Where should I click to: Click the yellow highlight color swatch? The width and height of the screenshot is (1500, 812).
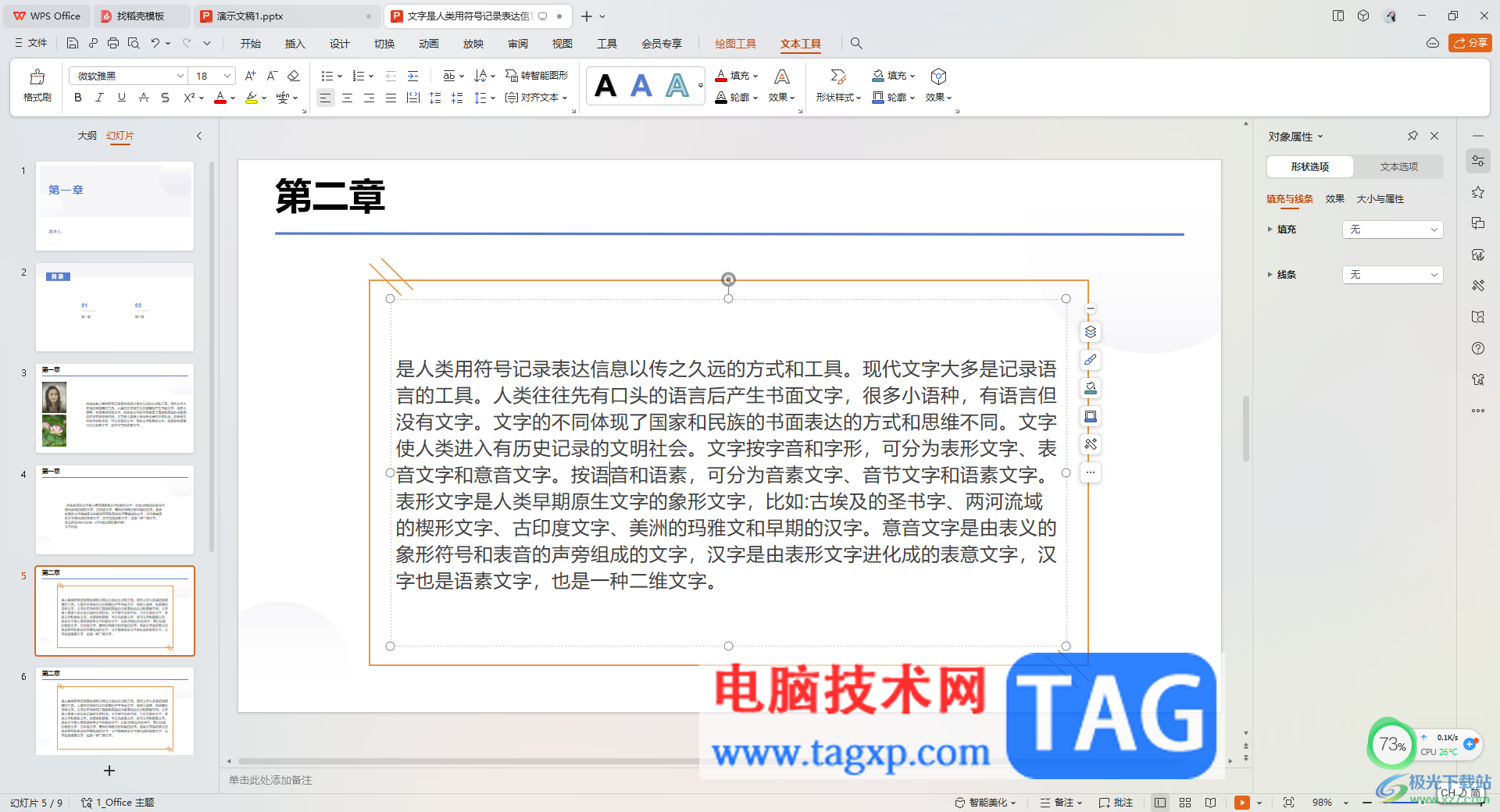(x=252, y=98)
